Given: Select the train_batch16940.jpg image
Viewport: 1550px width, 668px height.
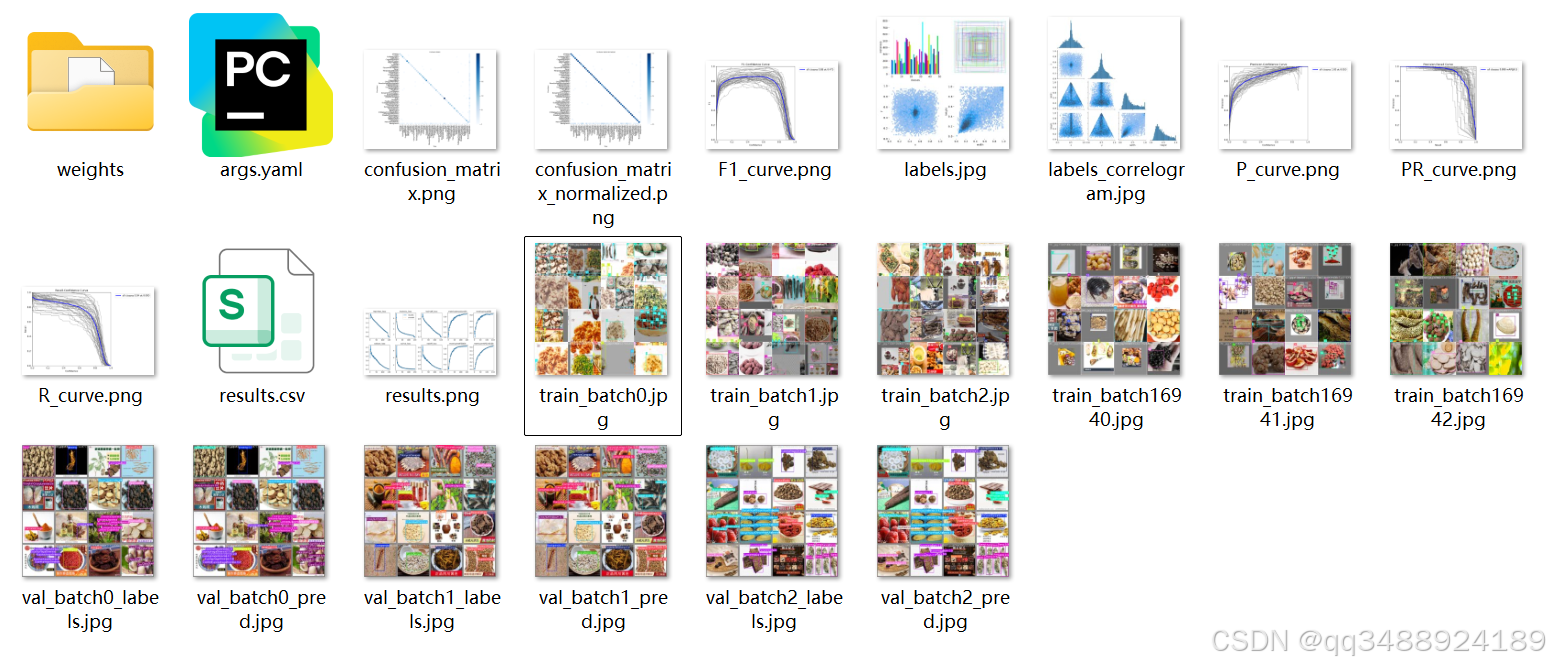Looking at the screenshot, I should coord(1116,309).
